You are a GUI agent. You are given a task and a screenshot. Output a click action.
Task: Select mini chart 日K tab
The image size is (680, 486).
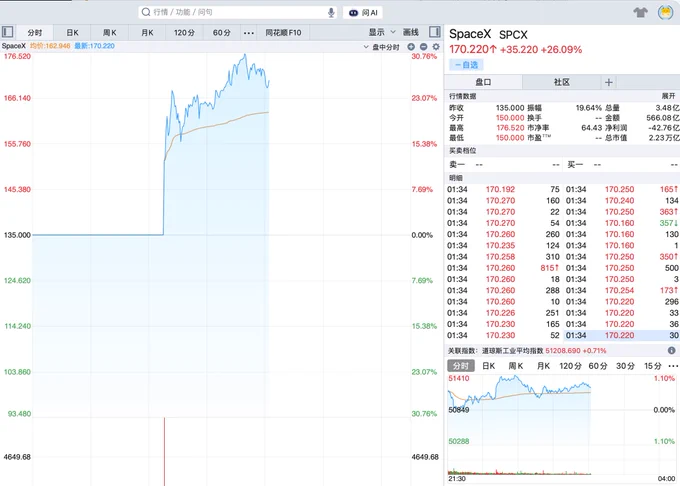pyautogui.click(x=488, y=366)
